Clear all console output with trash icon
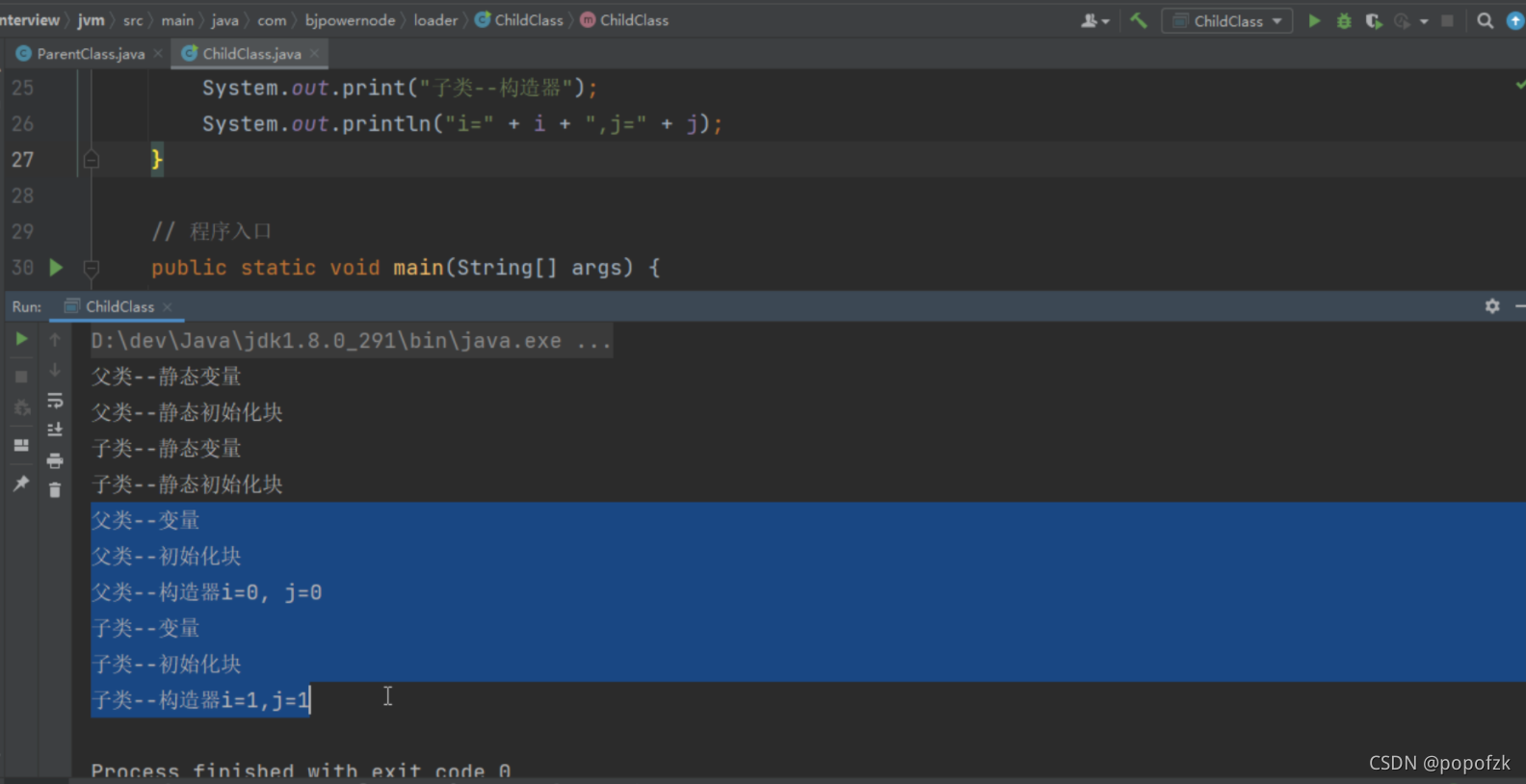The image size is (1526, 784). pos(55,489)
